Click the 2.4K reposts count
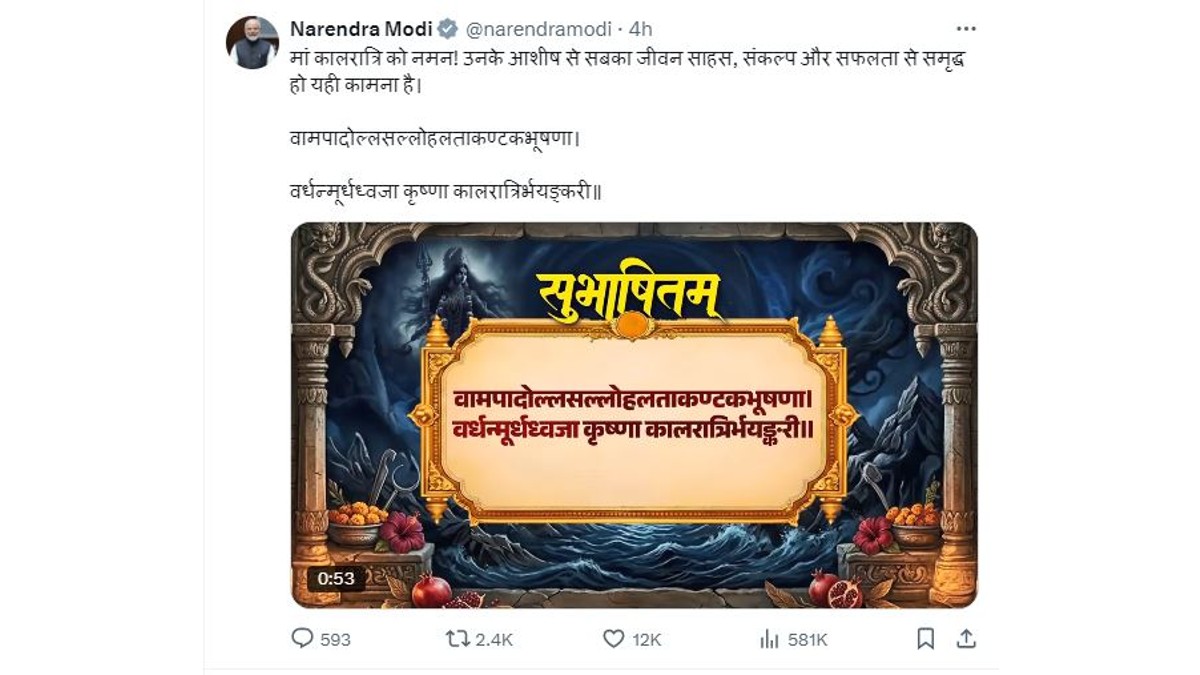 [493, 639]
